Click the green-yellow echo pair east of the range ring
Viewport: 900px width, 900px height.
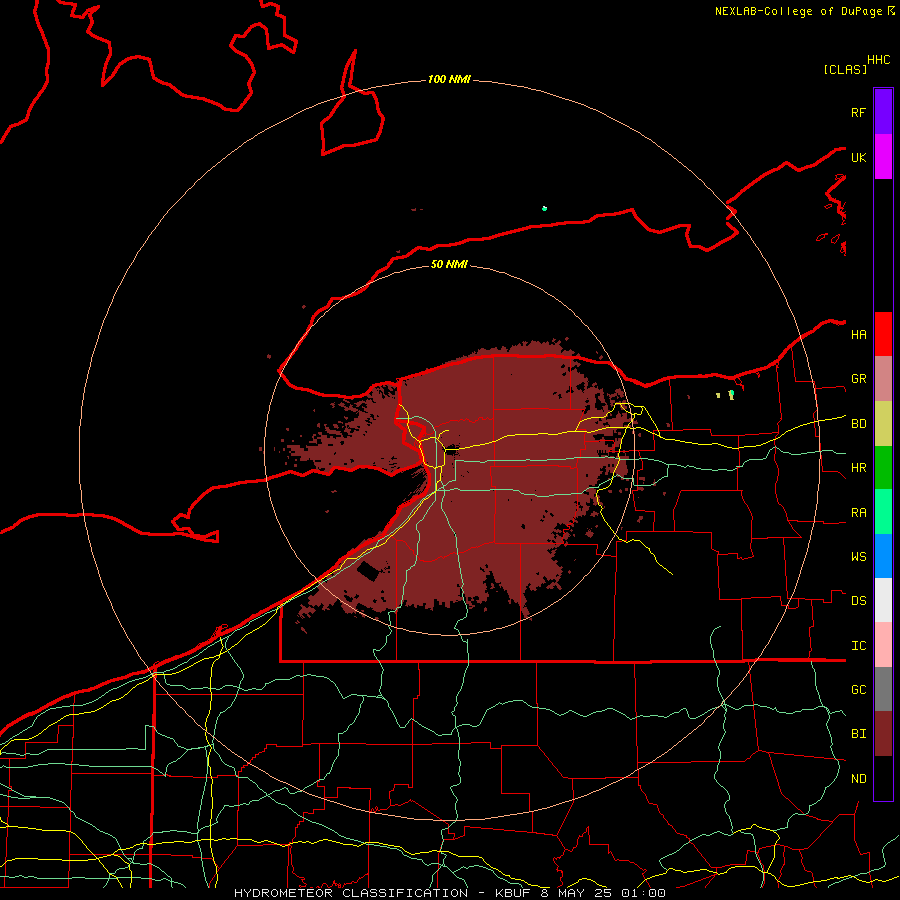point(726,394)
